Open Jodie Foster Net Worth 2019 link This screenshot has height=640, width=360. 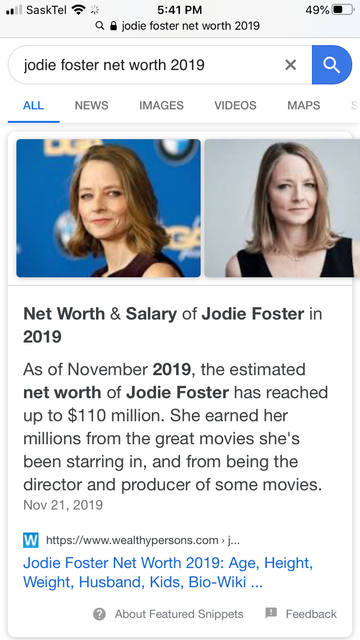click(168, 572)
